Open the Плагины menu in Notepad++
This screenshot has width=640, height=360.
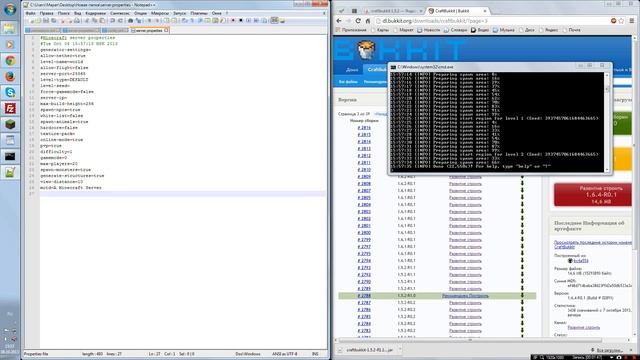pos(199,13)
